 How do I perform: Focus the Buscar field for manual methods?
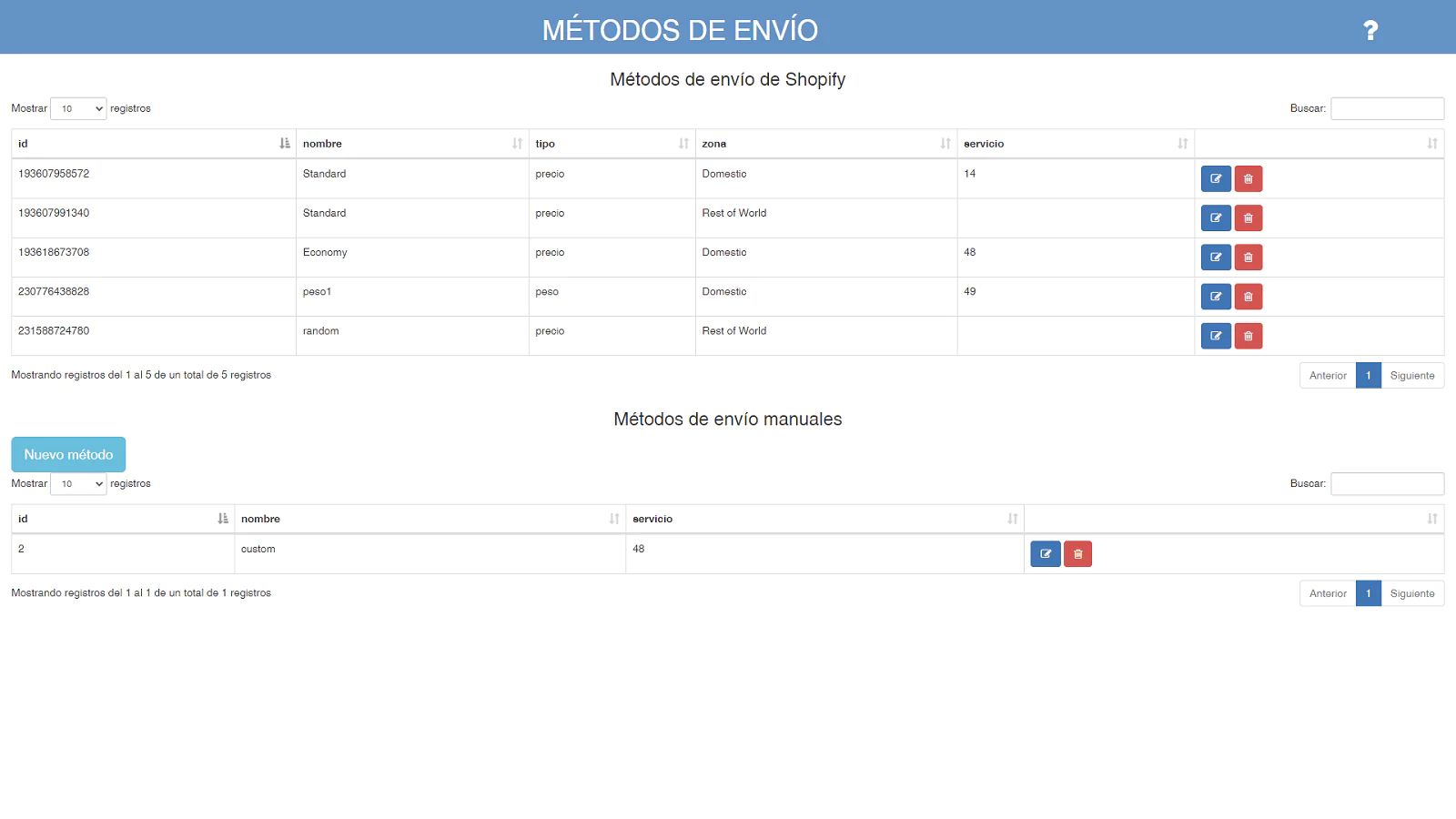[1387, 483]
